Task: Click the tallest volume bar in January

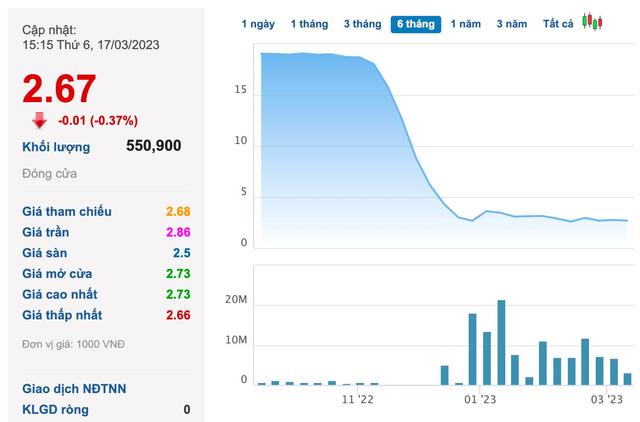Action: [x=501, y=342]
